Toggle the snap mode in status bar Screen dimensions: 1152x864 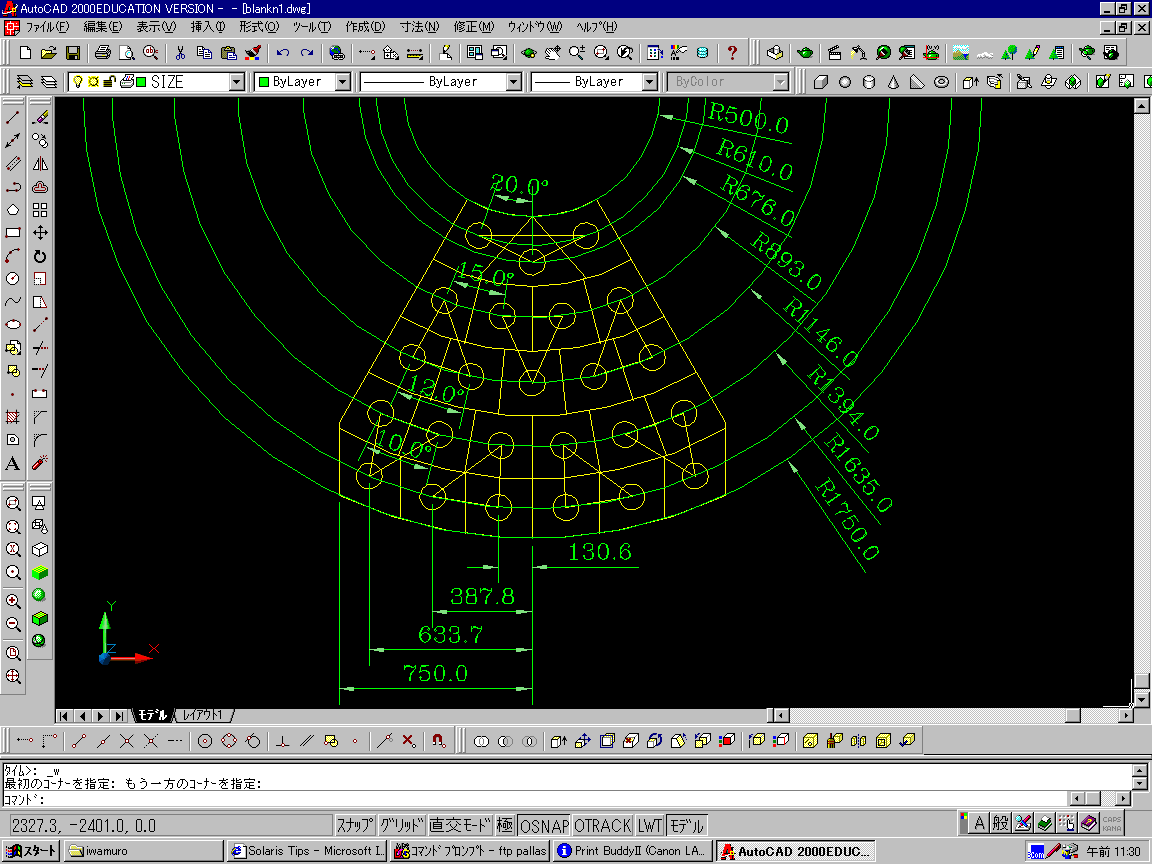pos(356,826)
